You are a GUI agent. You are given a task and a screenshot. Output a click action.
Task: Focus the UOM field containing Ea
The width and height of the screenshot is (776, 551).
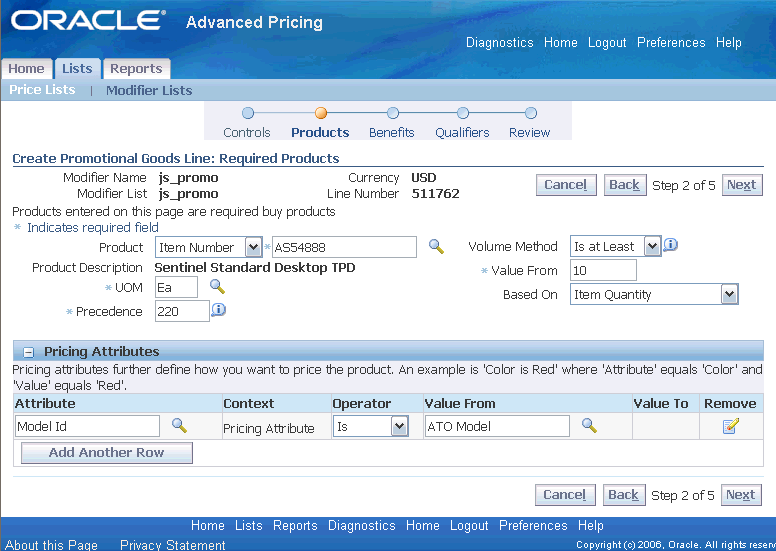(x=176, y=288)
